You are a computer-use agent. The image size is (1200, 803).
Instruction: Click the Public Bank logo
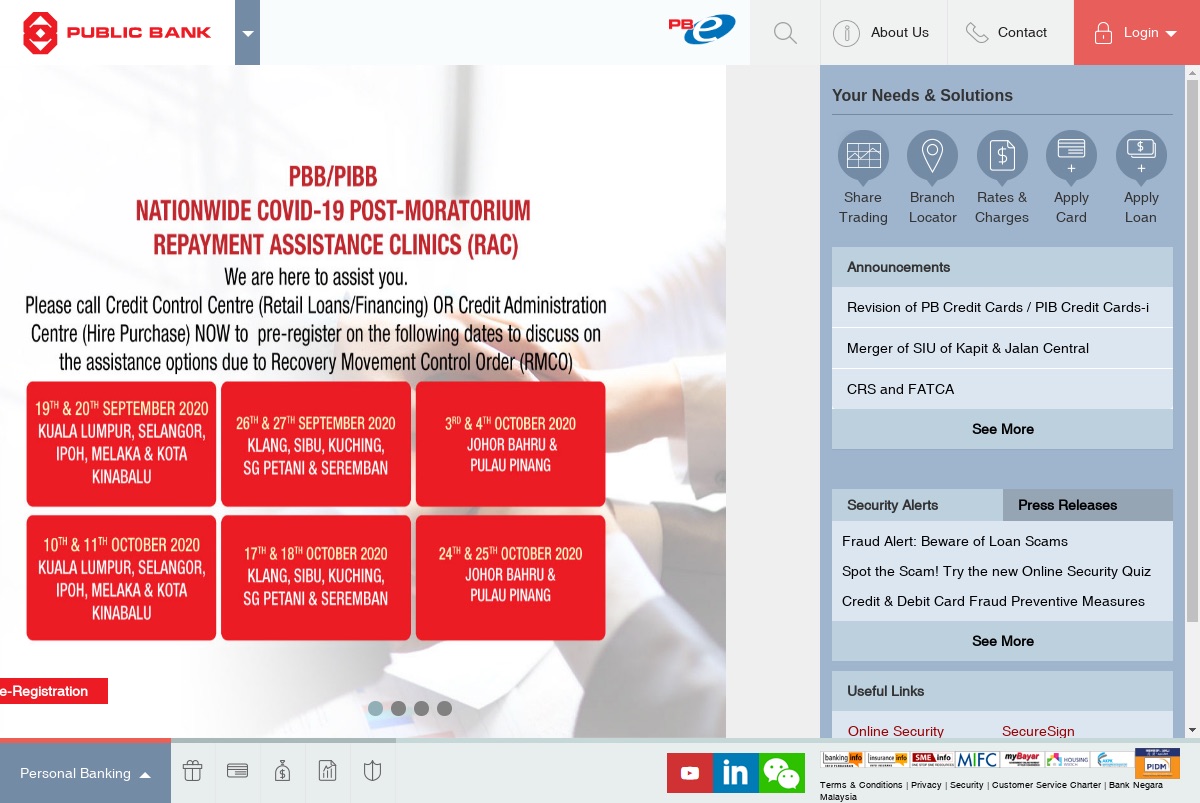(x=117, y=33)
